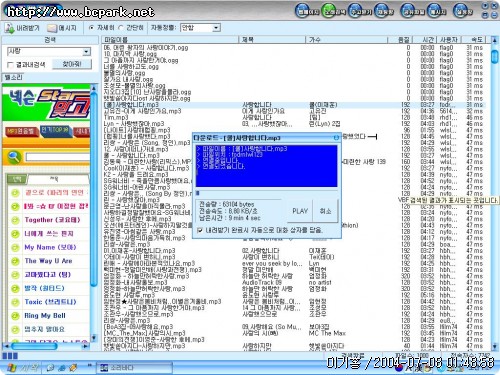The image size is (500, 375).
Task: Click the 메시지 envelope toolbar icon
Action: 52,28
